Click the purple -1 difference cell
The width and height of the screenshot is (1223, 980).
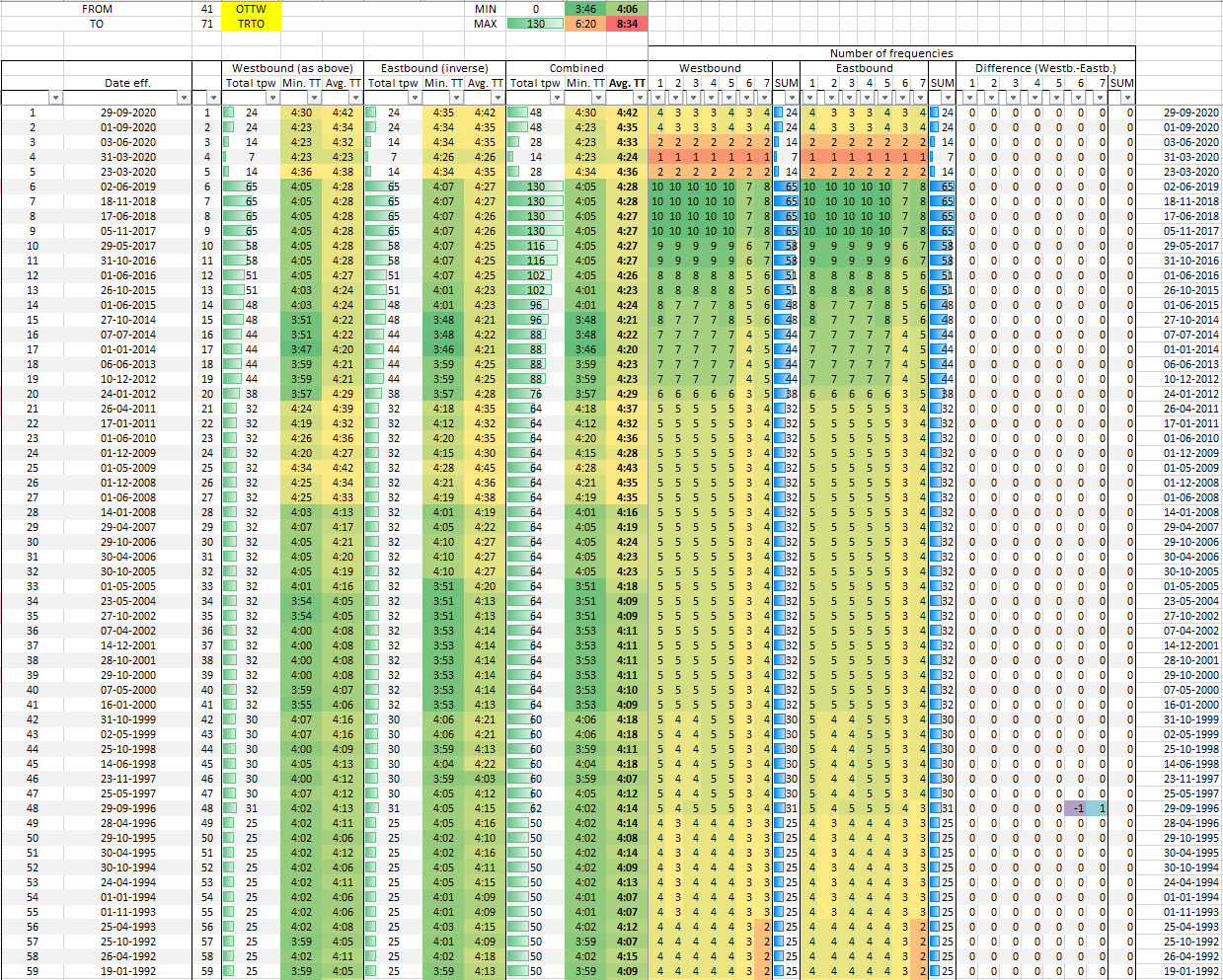pyautogui.click(x=1081, y=808)
